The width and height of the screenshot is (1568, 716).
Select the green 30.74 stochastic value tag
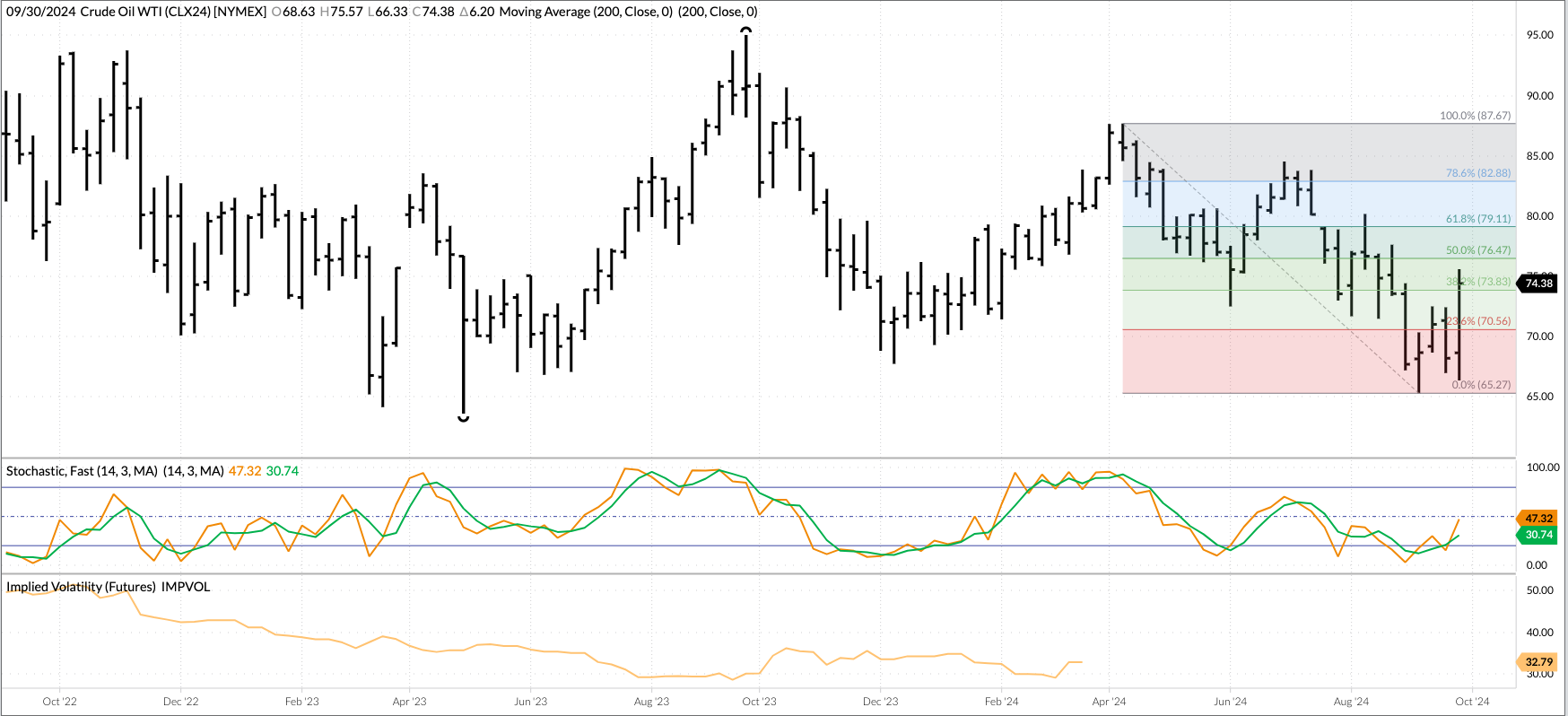pos(1538,535)
